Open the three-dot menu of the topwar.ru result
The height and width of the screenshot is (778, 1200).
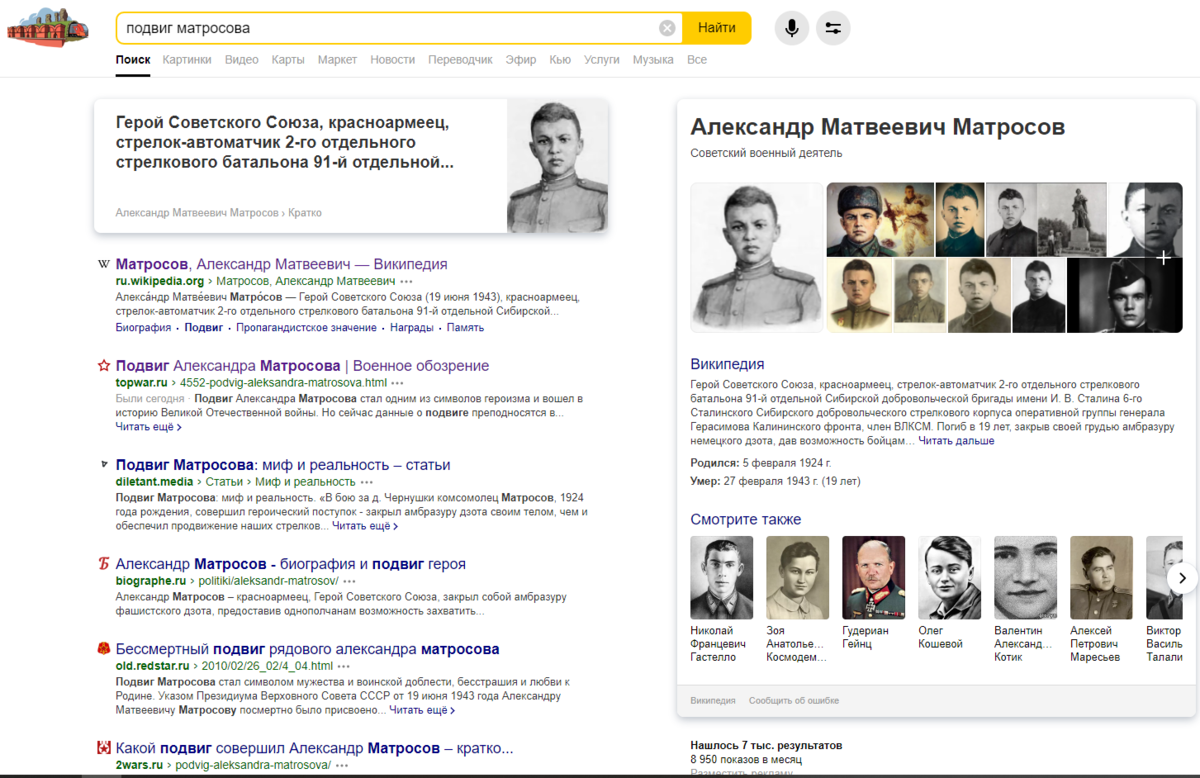[x=398, y=383]
